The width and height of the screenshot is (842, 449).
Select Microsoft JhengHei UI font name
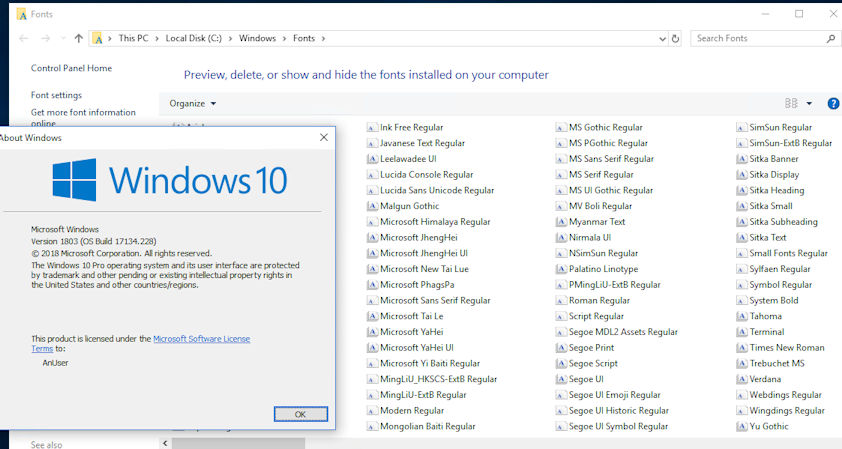424,254
